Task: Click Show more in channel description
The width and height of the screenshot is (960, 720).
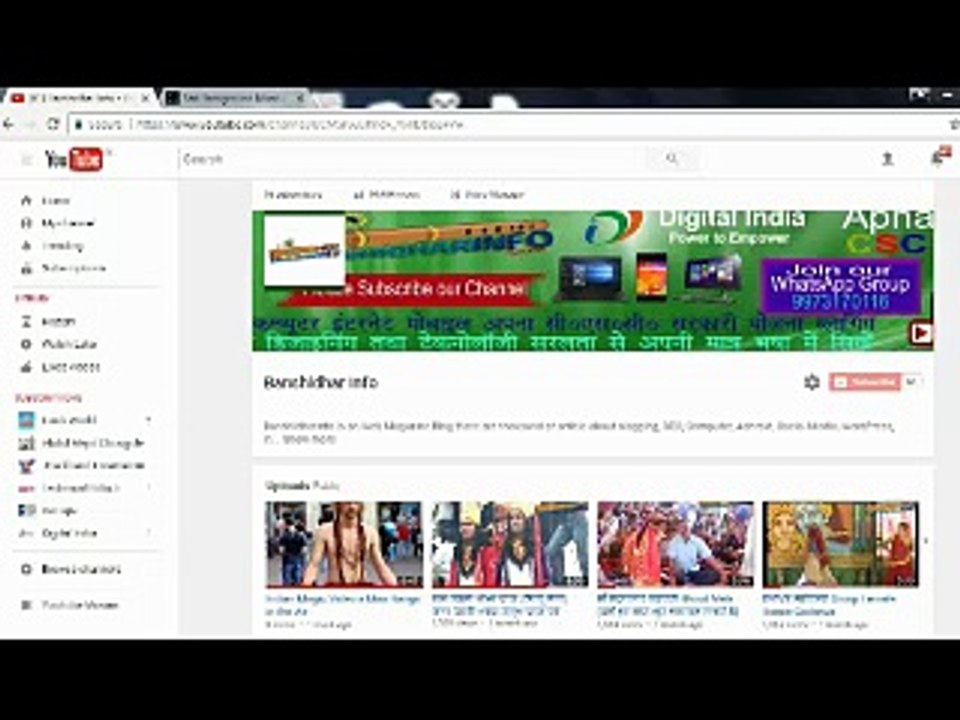Action: click(x=309, y=439)
